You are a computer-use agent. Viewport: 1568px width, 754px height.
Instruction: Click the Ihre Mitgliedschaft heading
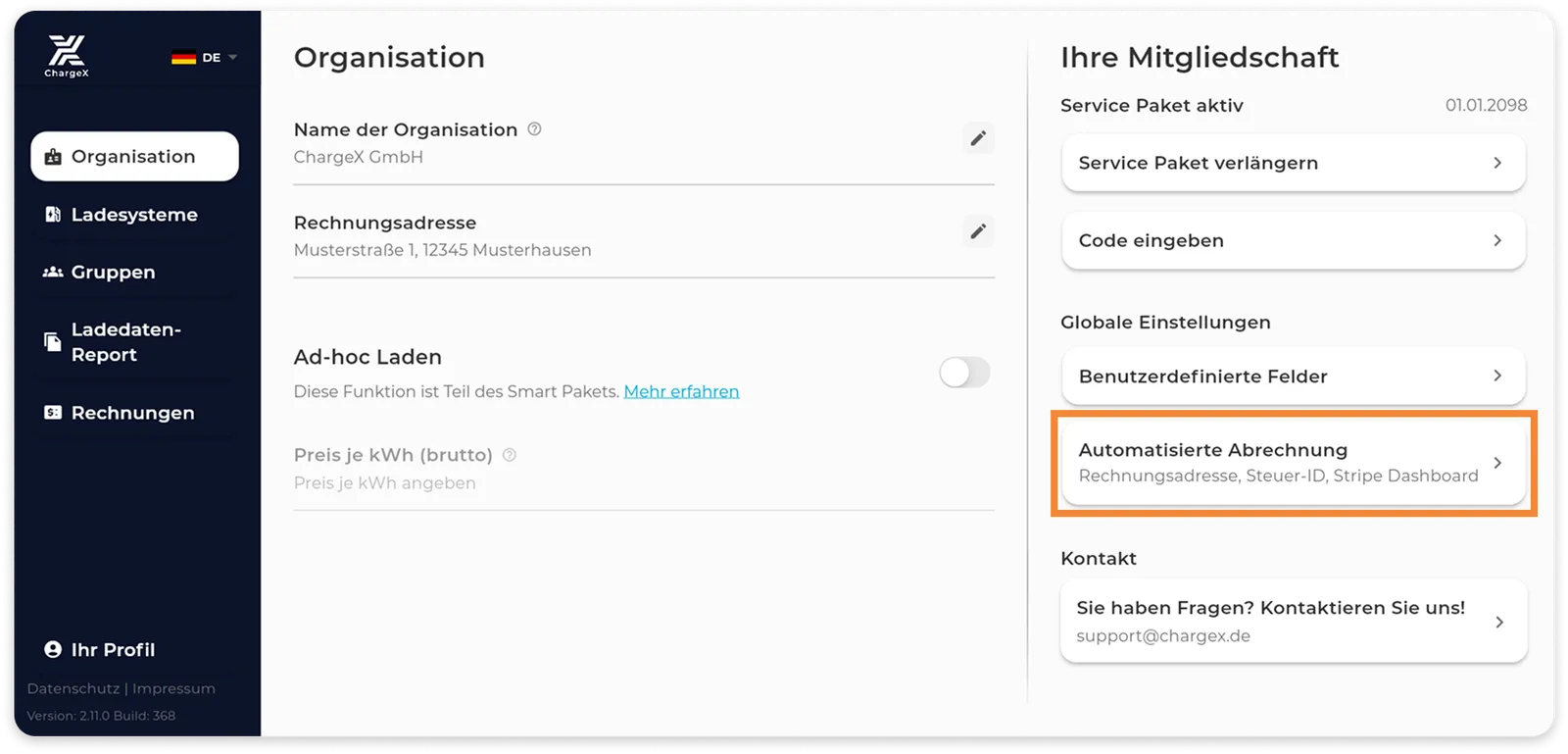[x=1200, y=58]
